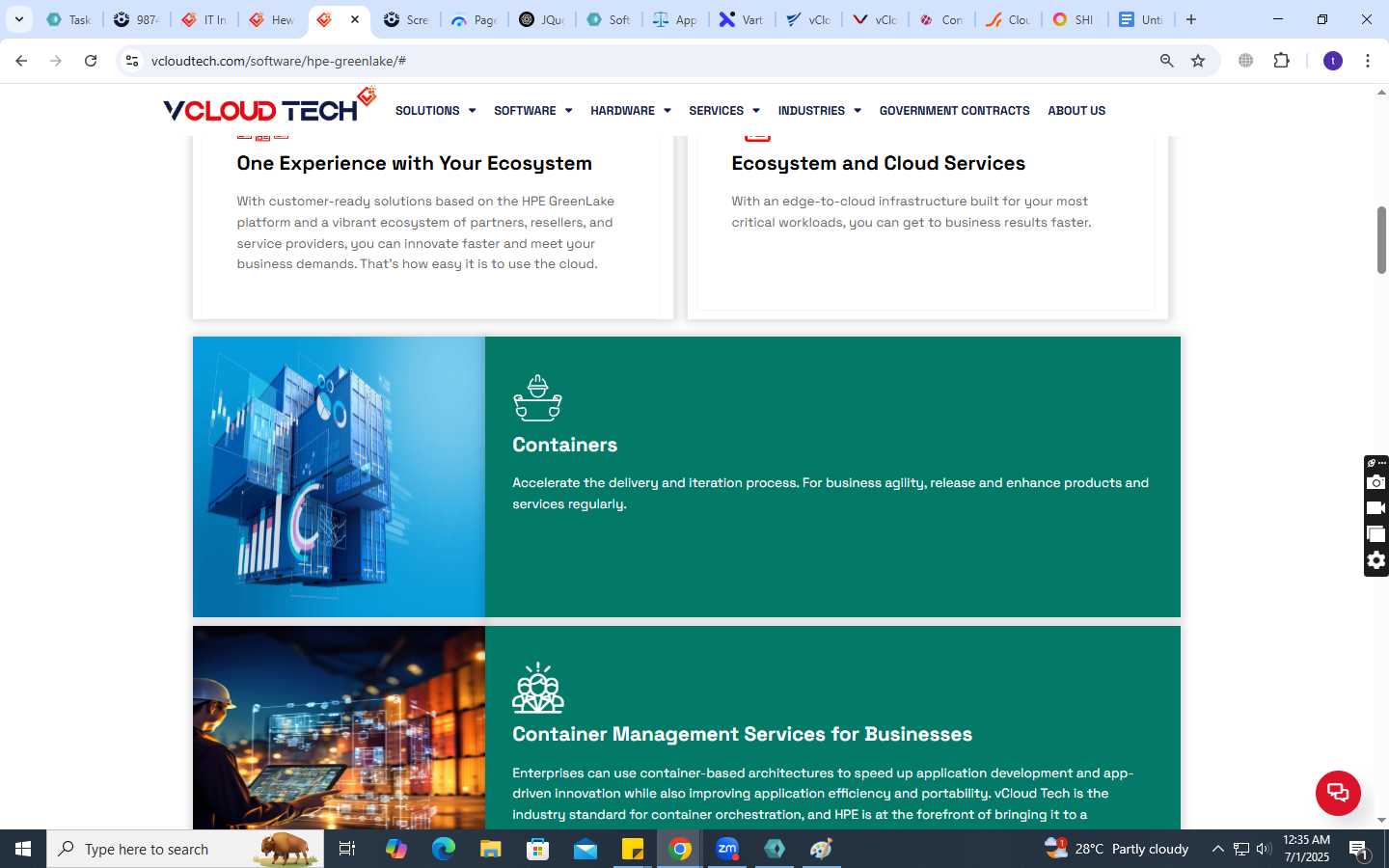1389x868 pixels.
Task: Open Mail app from taskbar
Action: click(586, 849)
